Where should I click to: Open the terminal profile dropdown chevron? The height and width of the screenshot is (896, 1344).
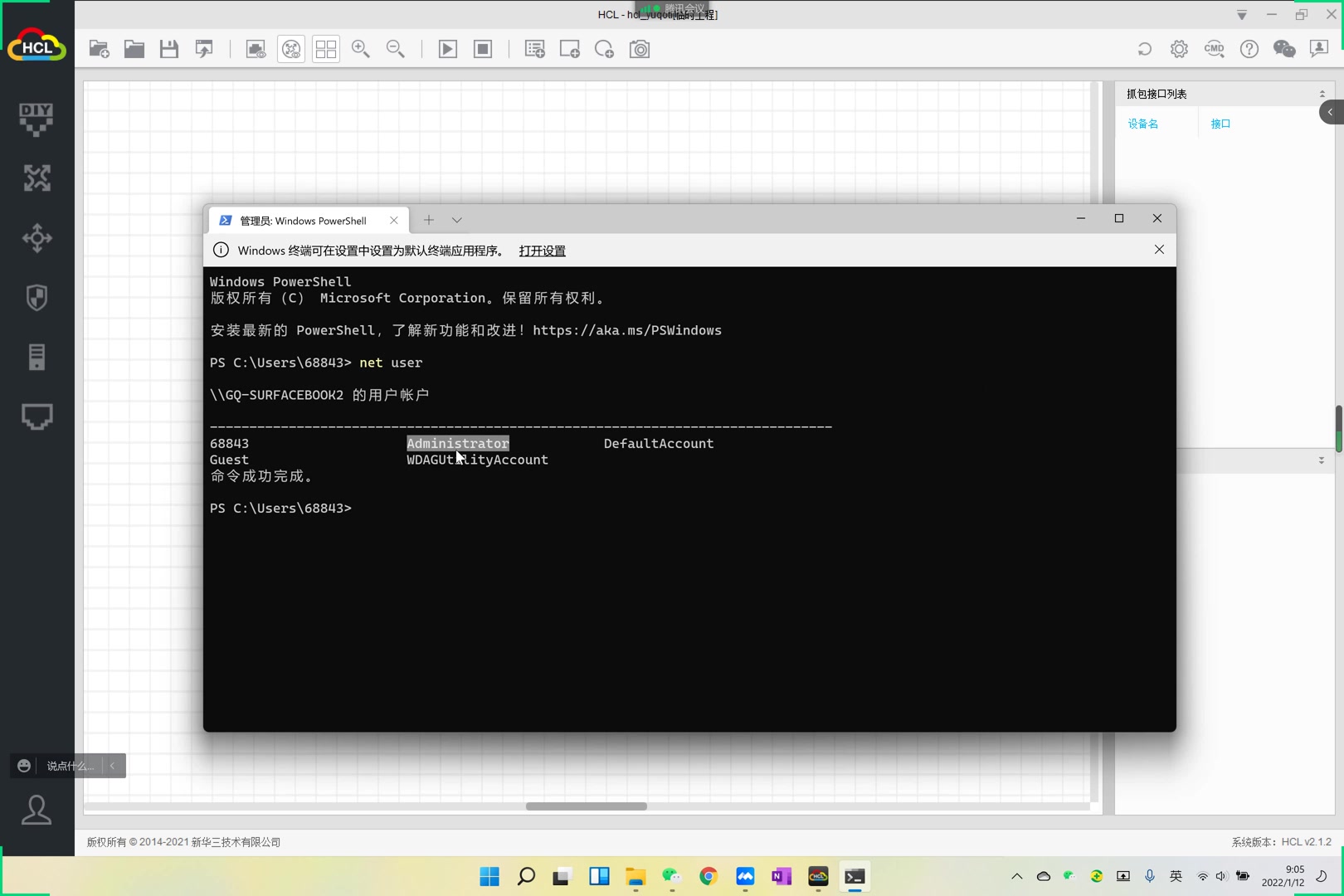point(457,220)
